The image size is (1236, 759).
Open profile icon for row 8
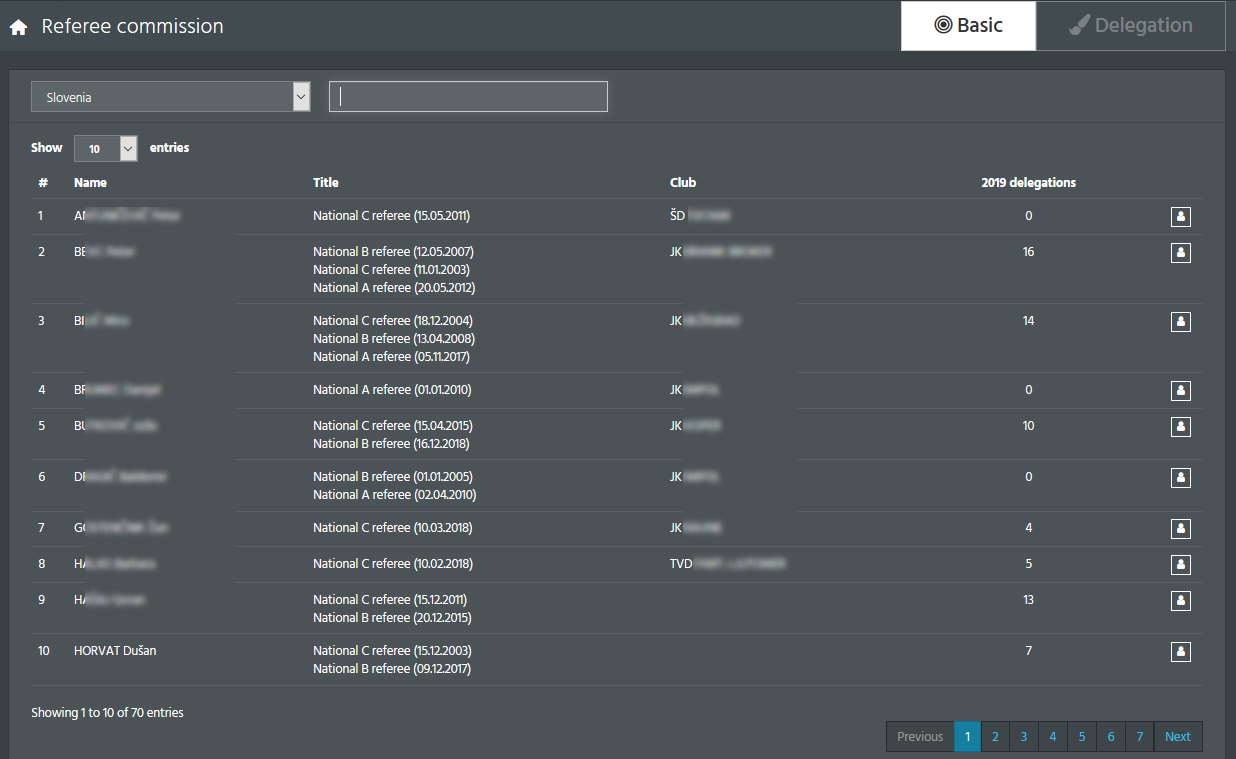coord(1180,564)
